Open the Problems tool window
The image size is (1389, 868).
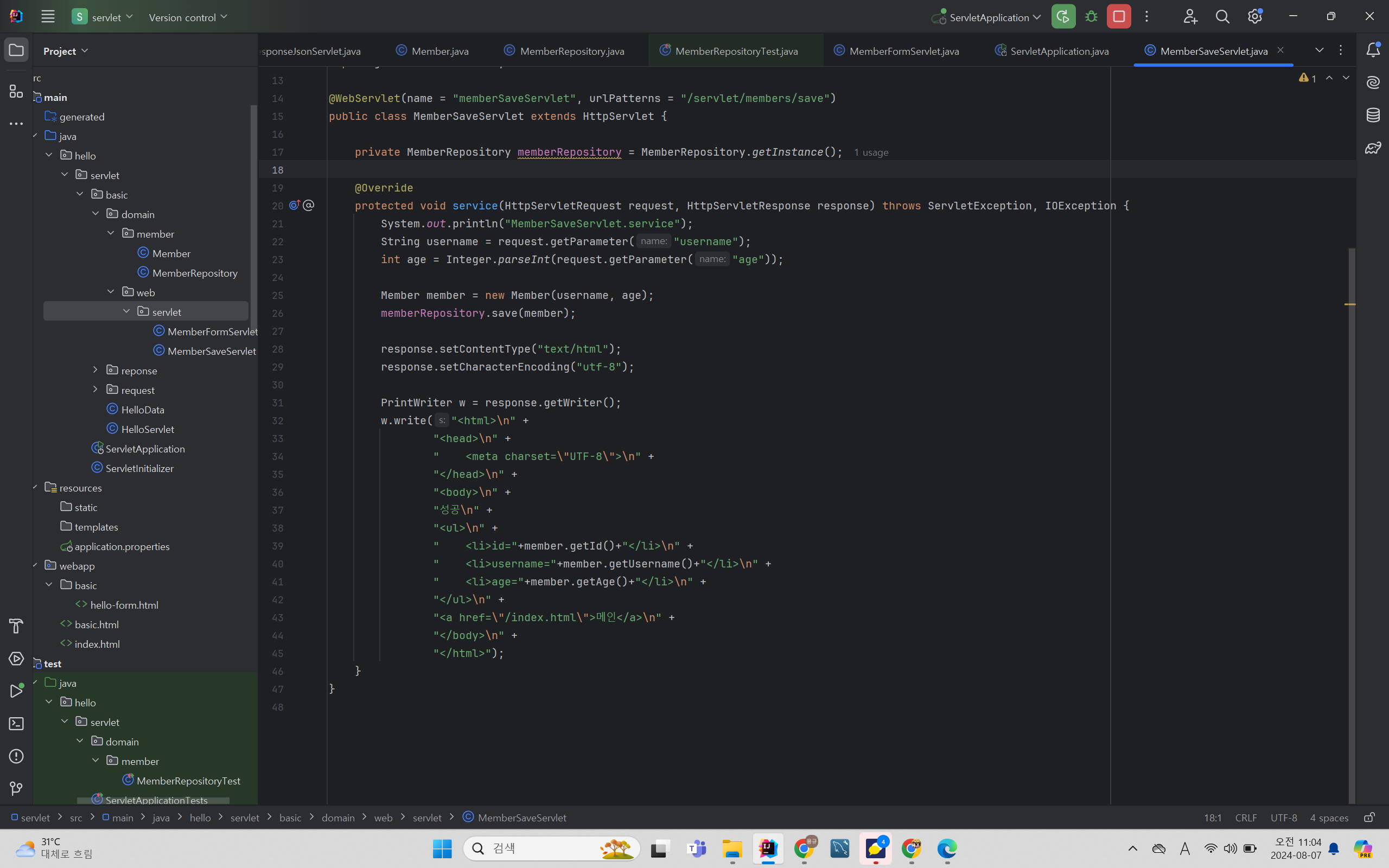click(x=16, y=757)
